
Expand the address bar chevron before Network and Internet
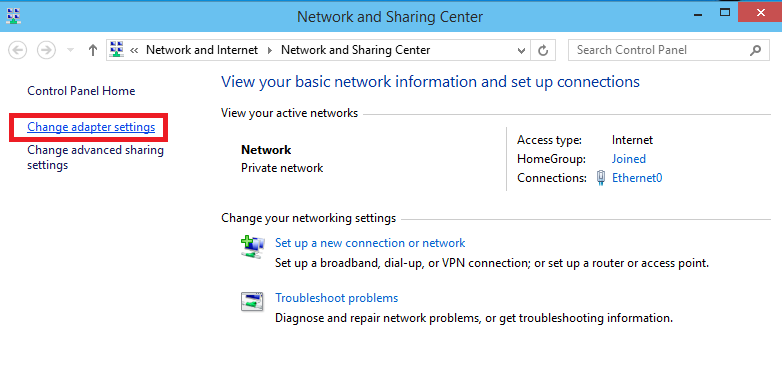click(x=134, y=50)
